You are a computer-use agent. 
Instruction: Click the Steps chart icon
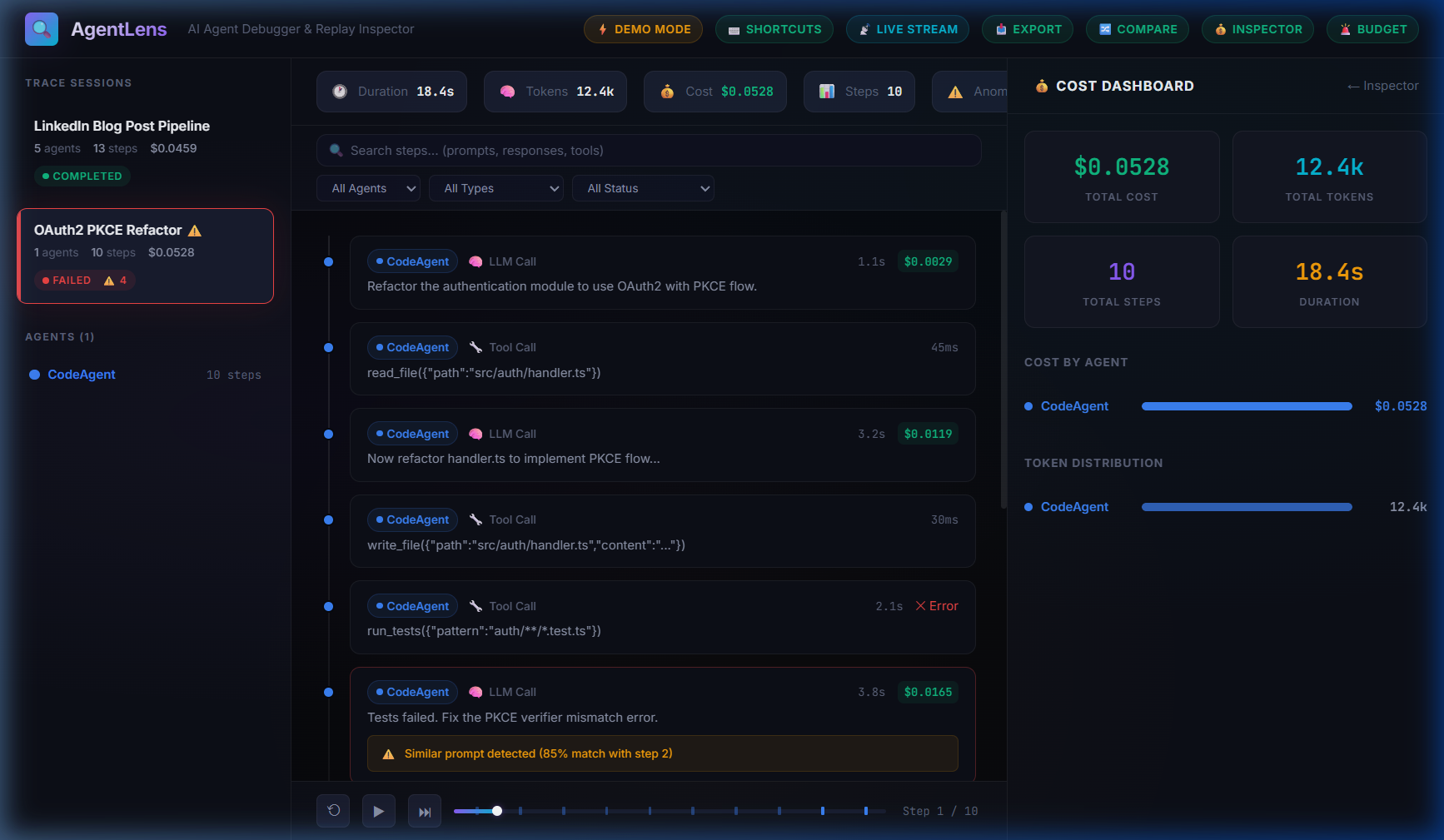(827, 92)
